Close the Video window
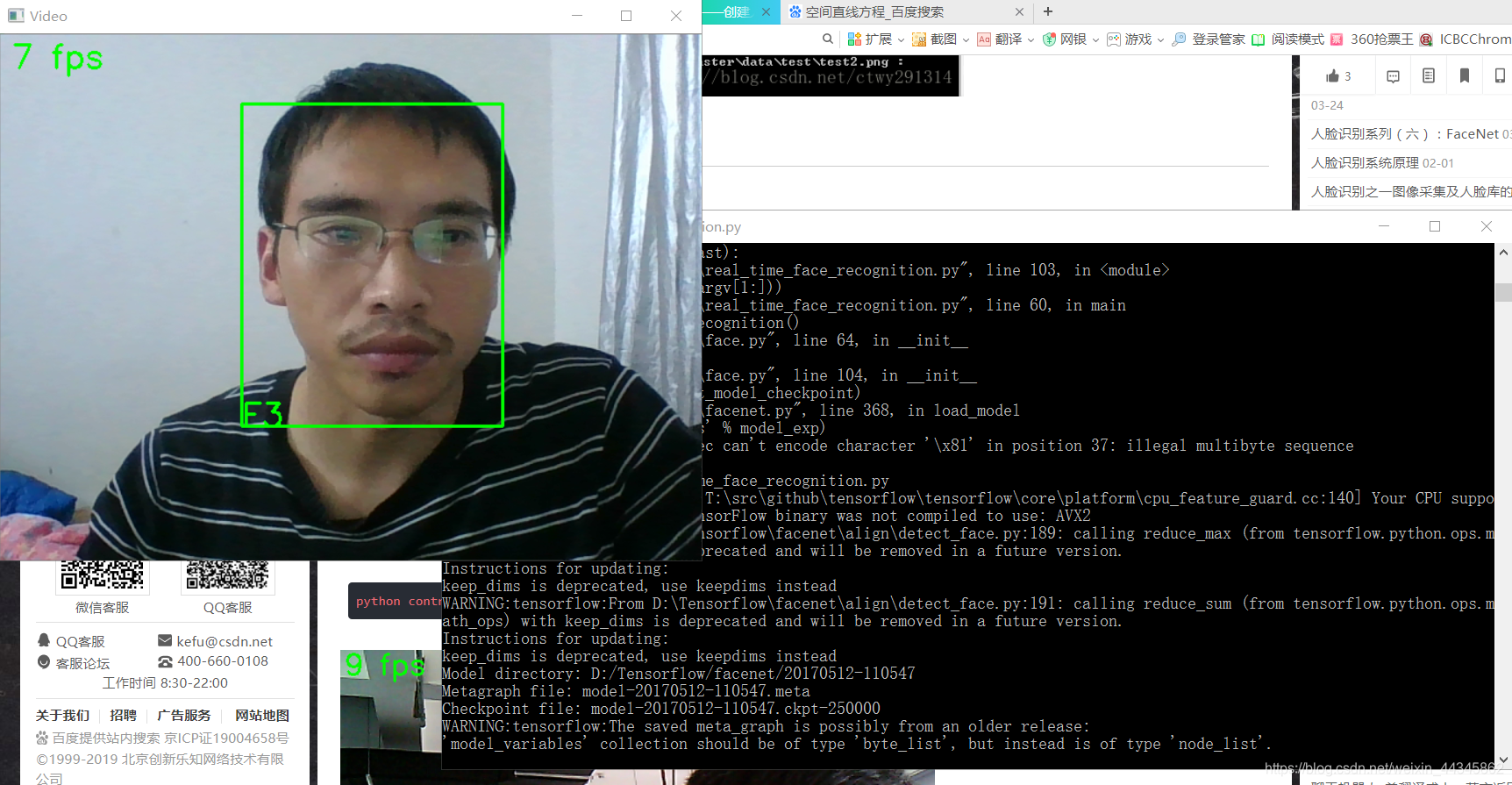The image size is (1512, 785). point(676,16)
